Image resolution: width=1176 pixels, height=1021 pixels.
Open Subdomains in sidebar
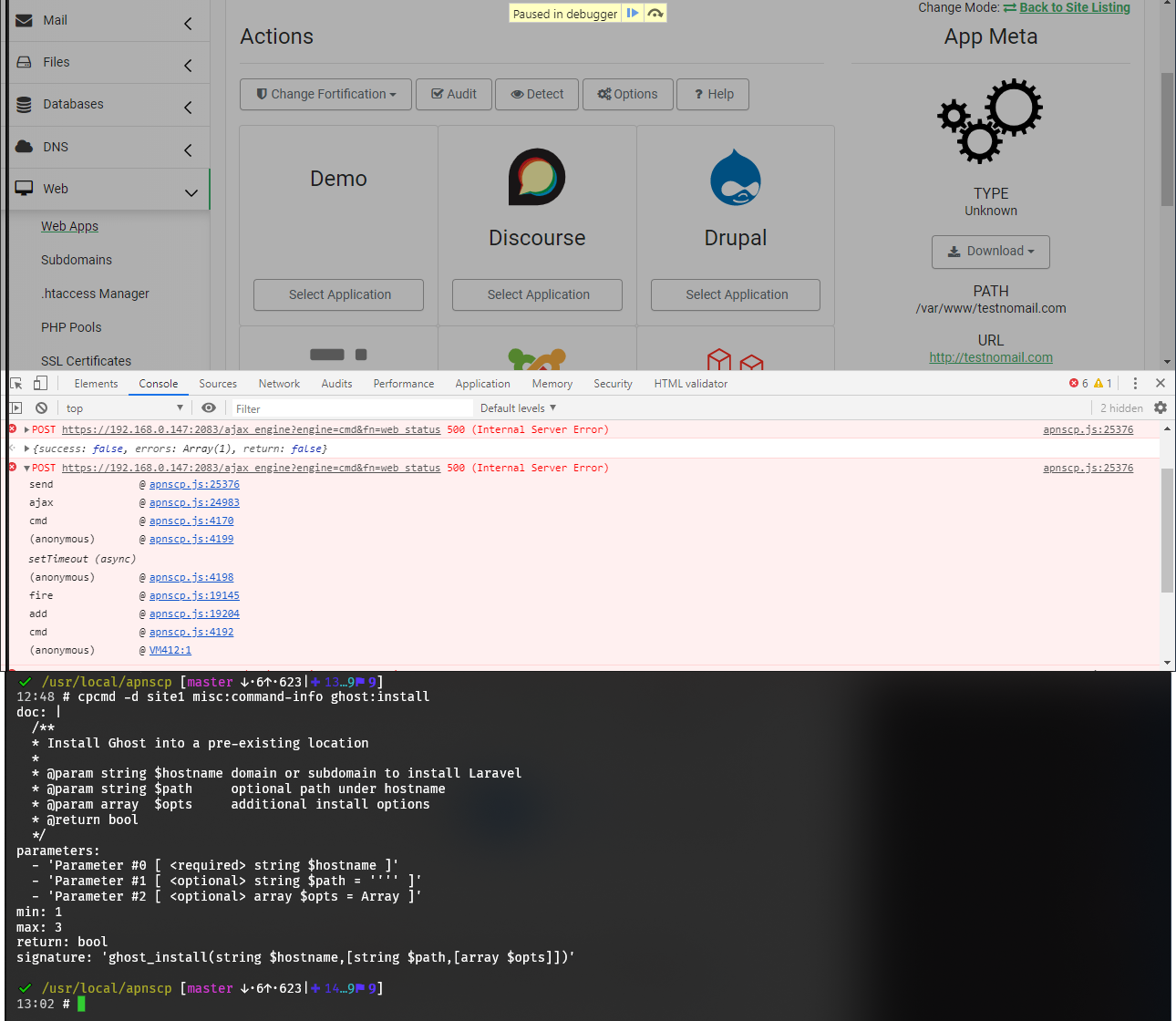coord(77,260)
